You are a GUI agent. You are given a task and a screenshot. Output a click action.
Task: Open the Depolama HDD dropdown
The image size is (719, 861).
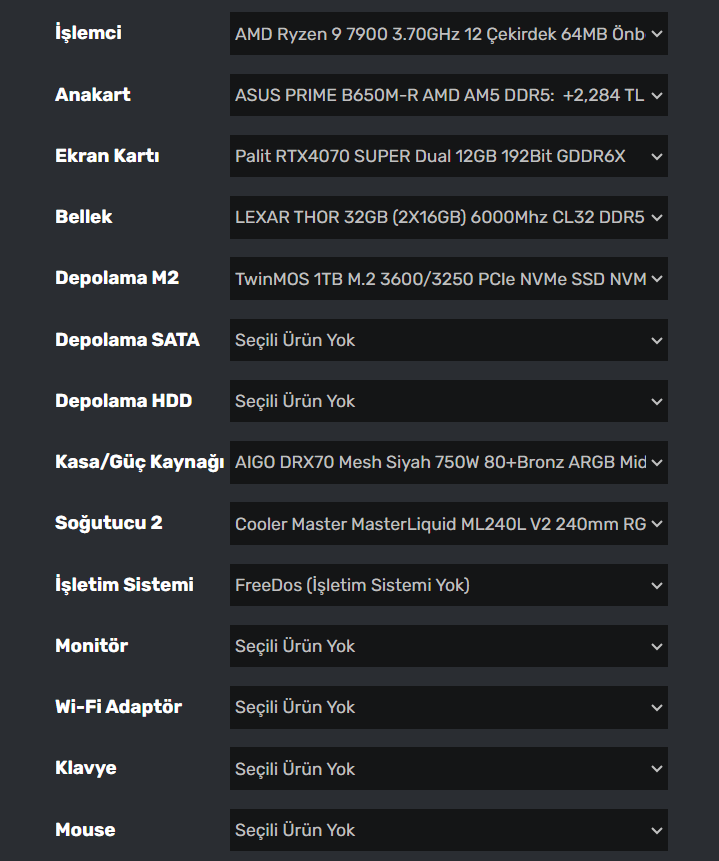(448, 401)
